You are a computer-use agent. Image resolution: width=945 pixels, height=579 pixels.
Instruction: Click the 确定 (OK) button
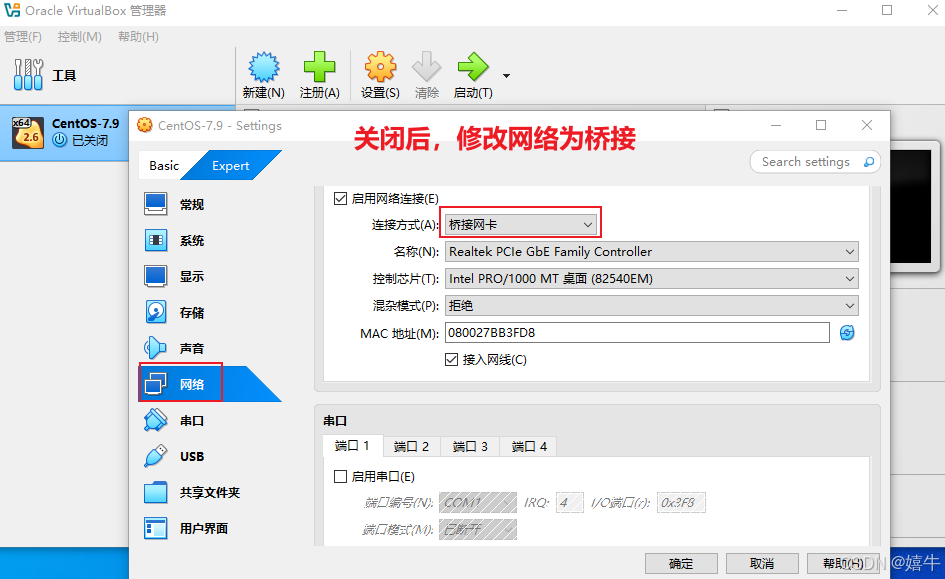(681, 563)
